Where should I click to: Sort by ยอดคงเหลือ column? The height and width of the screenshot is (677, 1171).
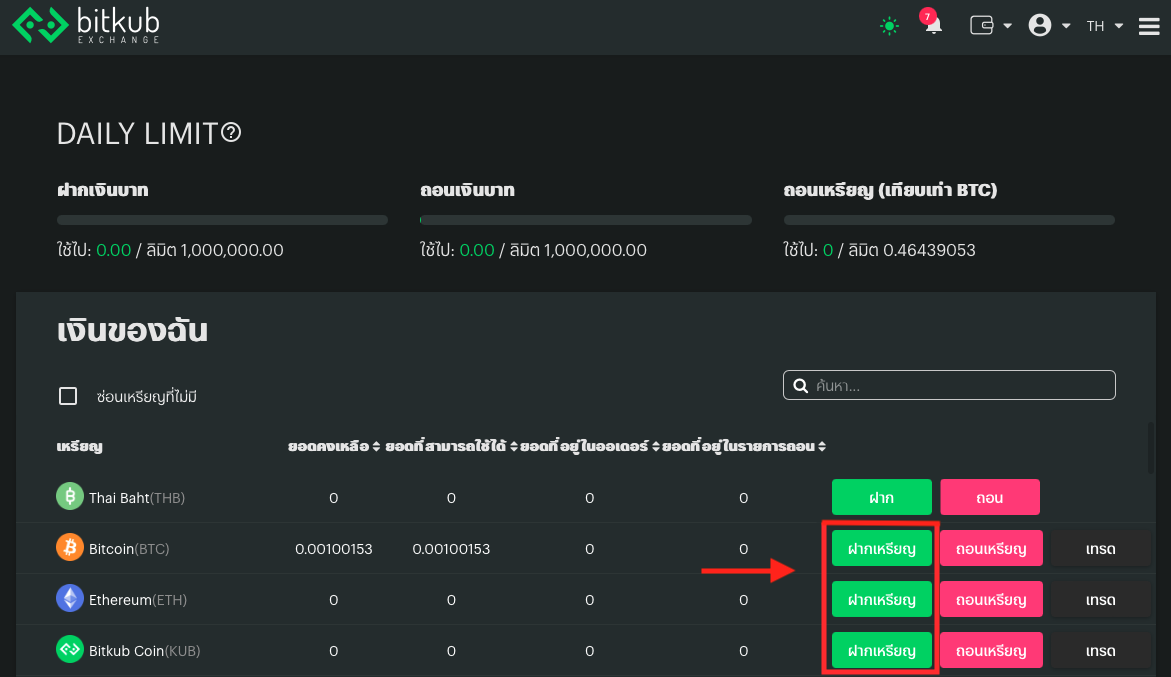click(334, 446)
